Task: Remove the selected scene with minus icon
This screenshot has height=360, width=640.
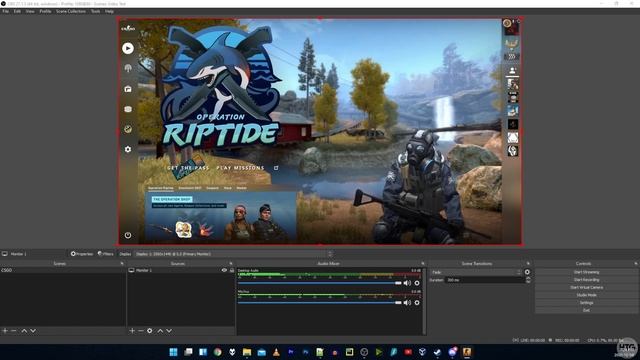Action: click(13, 331)
